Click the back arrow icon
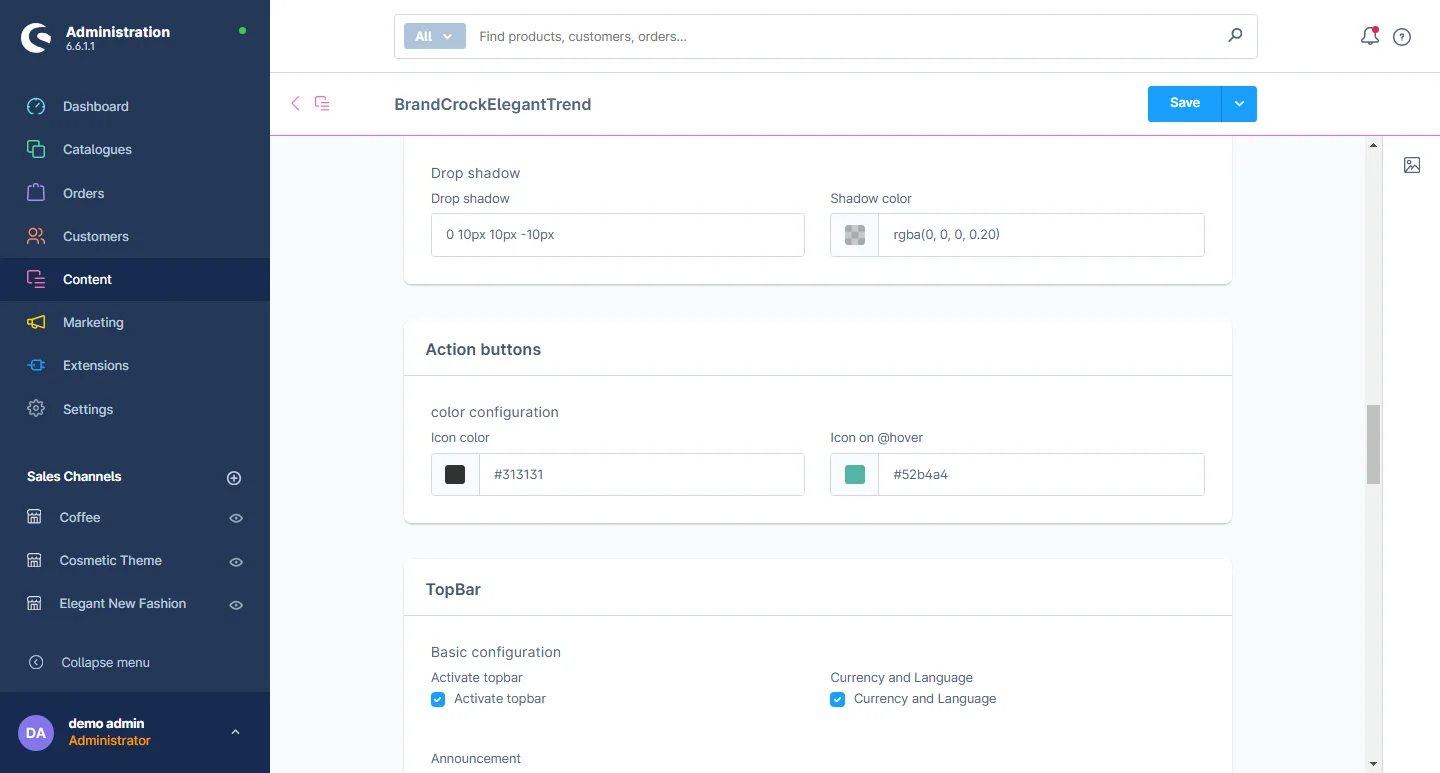The height and width of the screenshot is (773, 1440). point(295,103)
